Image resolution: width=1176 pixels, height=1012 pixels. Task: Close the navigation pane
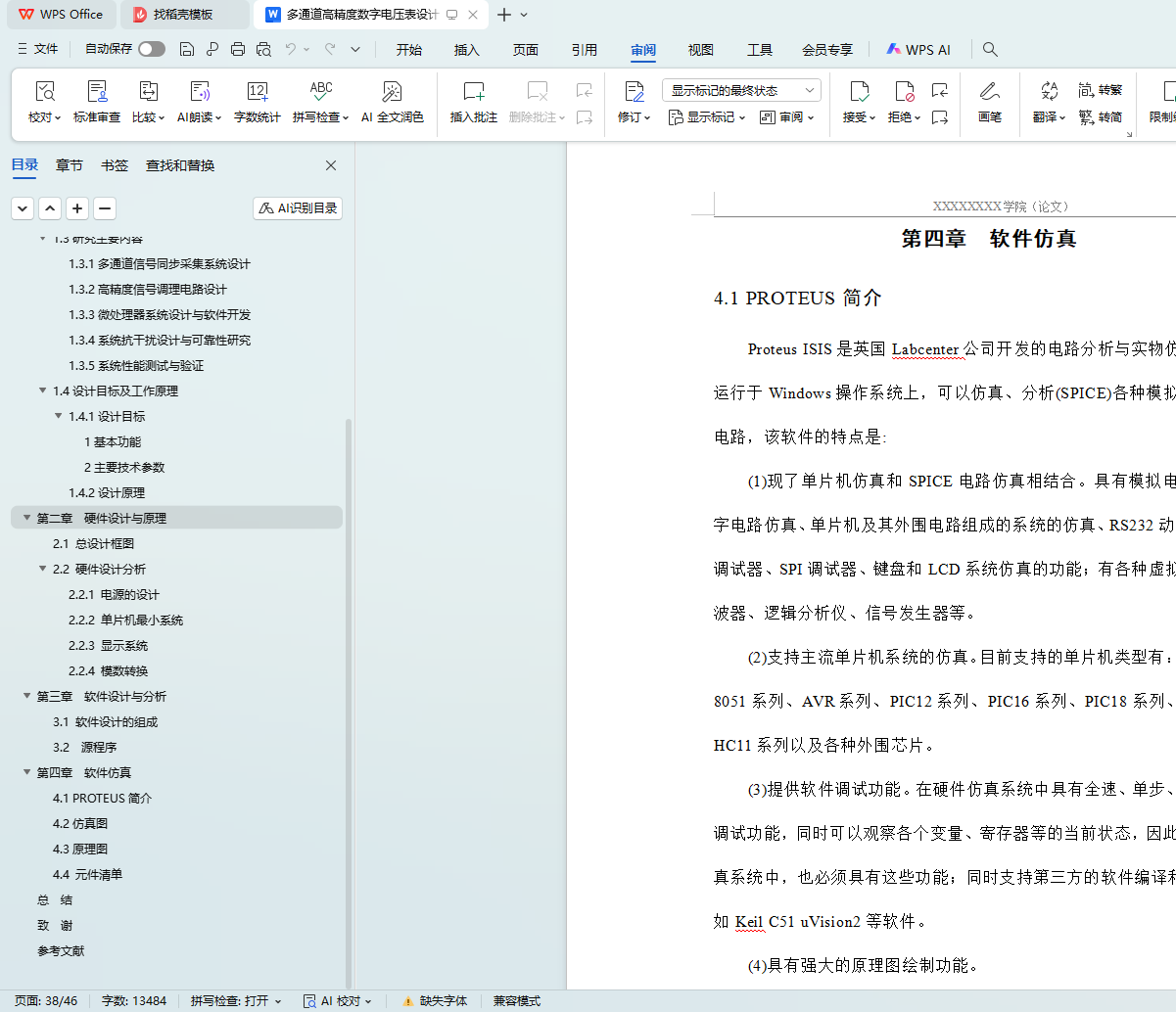click(331, 165)
